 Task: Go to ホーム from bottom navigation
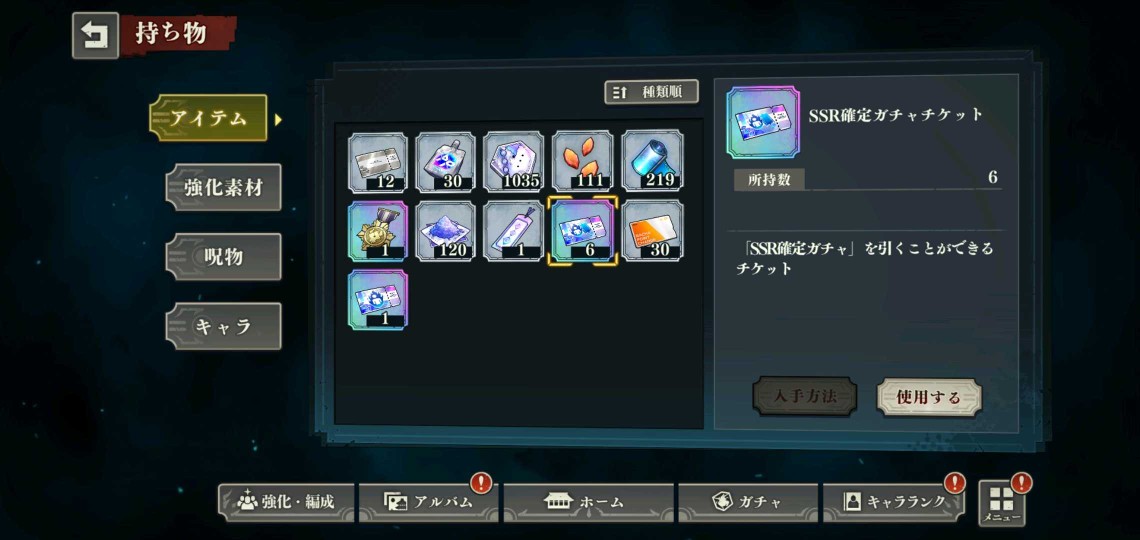(x=588, y=502)
